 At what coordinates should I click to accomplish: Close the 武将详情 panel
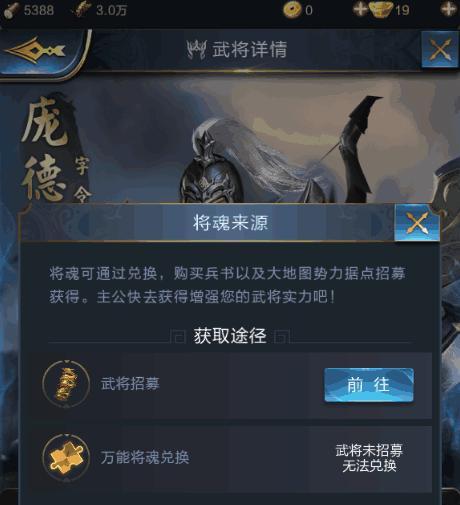[x=440, y=49]
